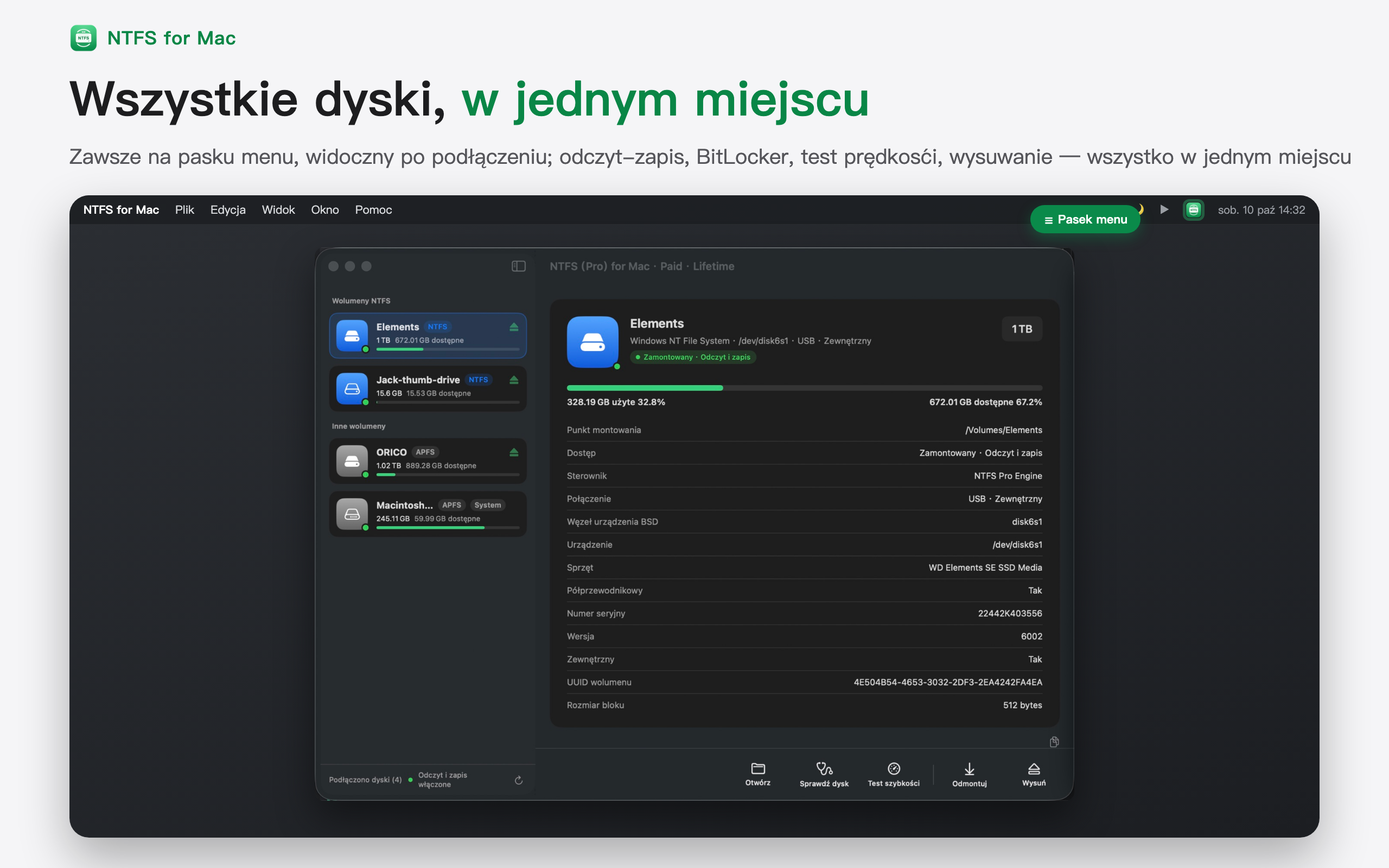Click the green Pasek menu button
Image resolution: width=1389 pixels, height=868 pixels.
[1085, 219]
